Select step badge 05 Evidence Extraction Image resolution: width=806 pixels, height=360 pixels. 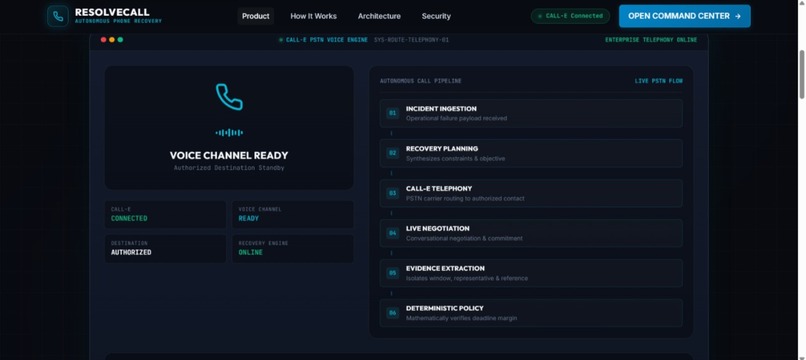point(393,273)
